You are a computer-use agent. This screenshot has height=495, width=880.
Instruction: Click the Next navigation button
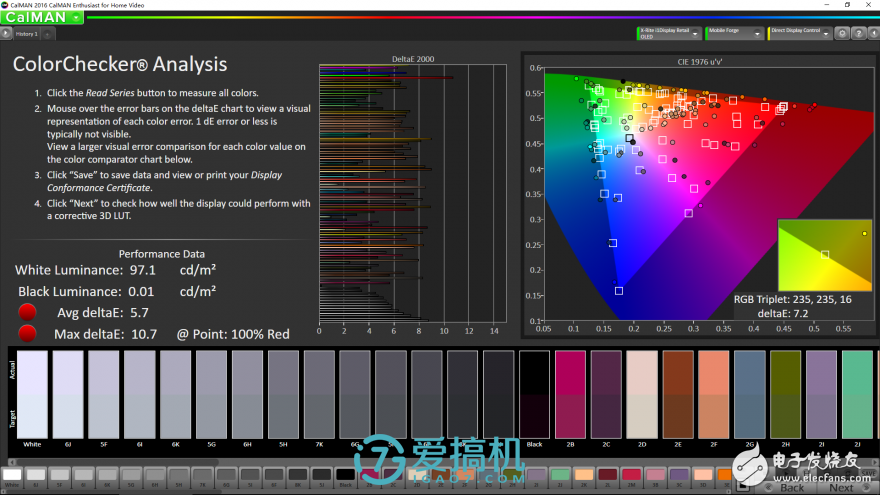[842, 486]
